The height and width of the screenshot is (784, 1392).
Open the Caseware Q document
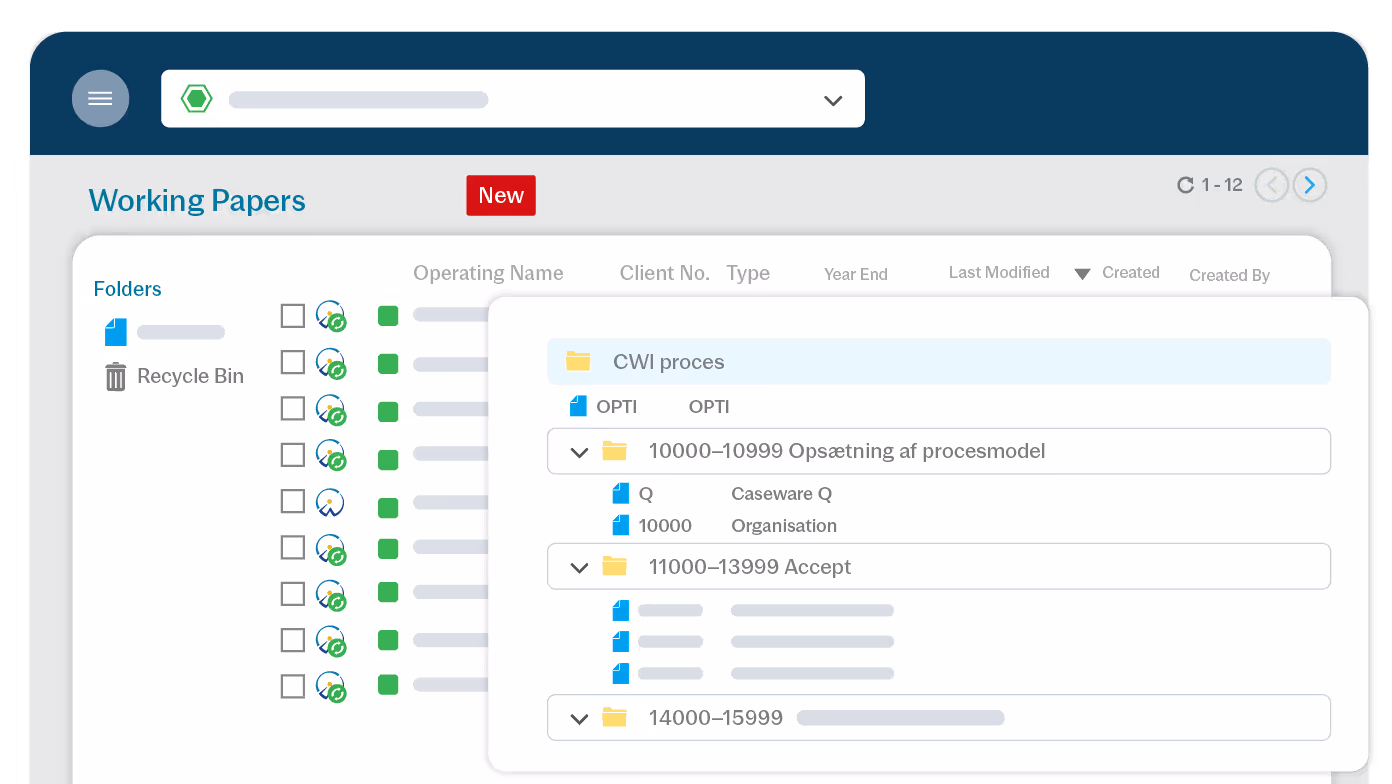781,494
